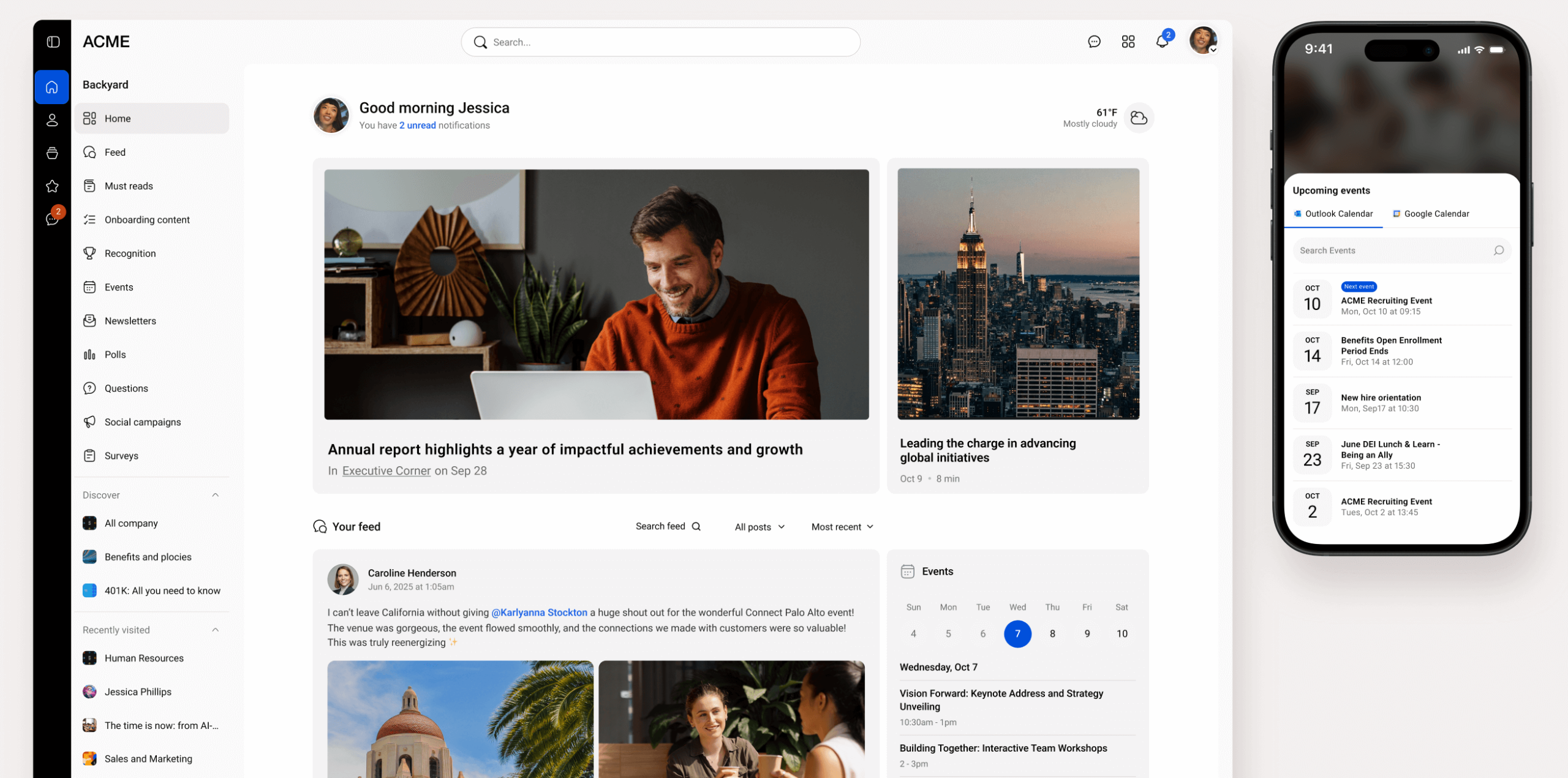Toggle the sidebar panel icon

53,42
